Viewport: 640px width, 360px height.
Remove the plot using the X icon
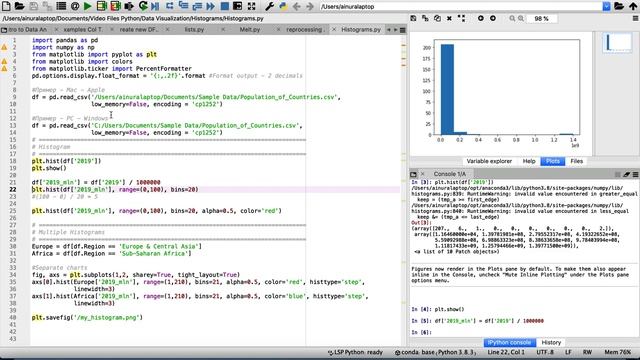[x=449, y=18]
